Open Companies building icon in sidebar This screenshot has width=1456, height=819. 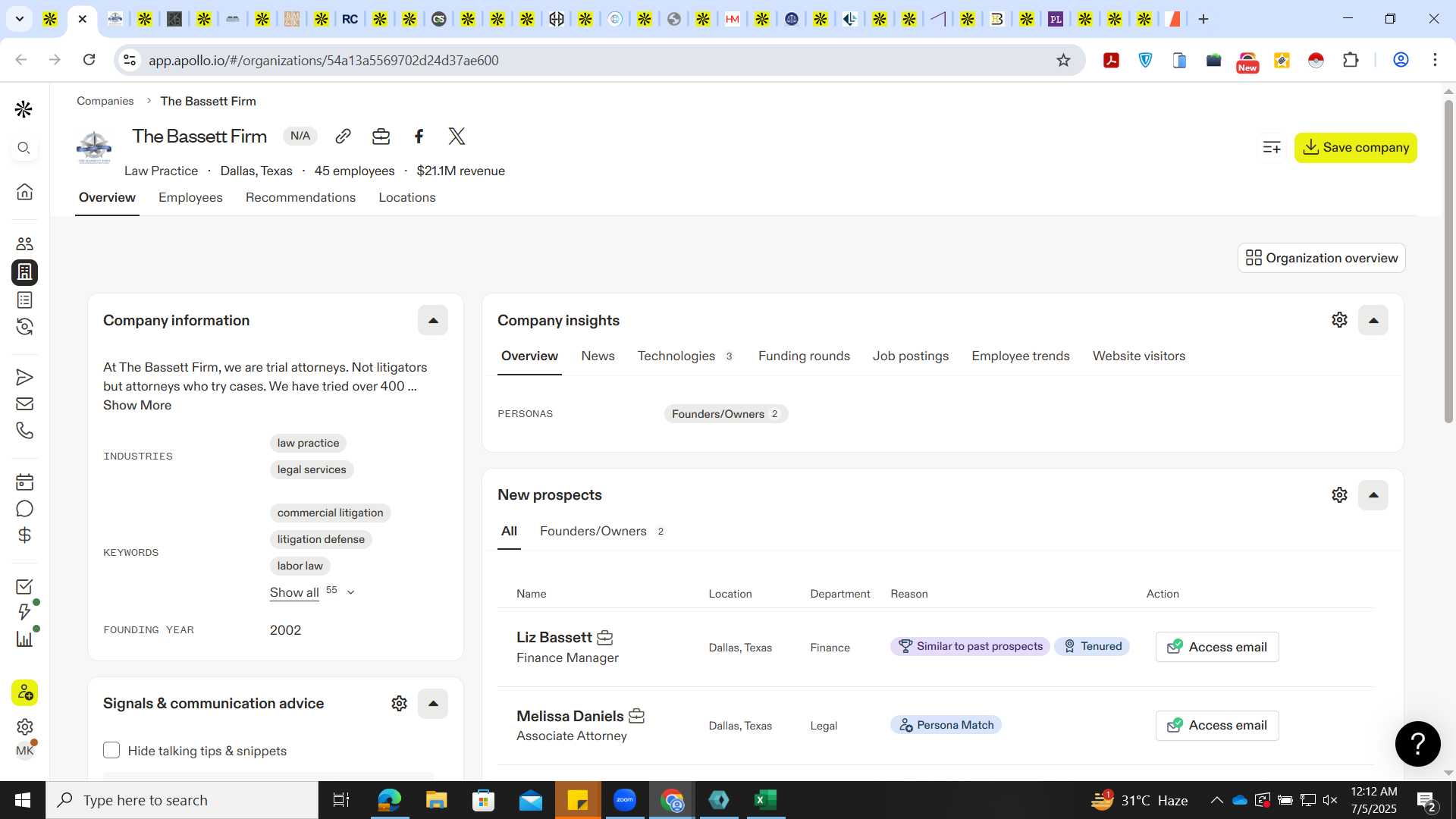click(24, 271)
